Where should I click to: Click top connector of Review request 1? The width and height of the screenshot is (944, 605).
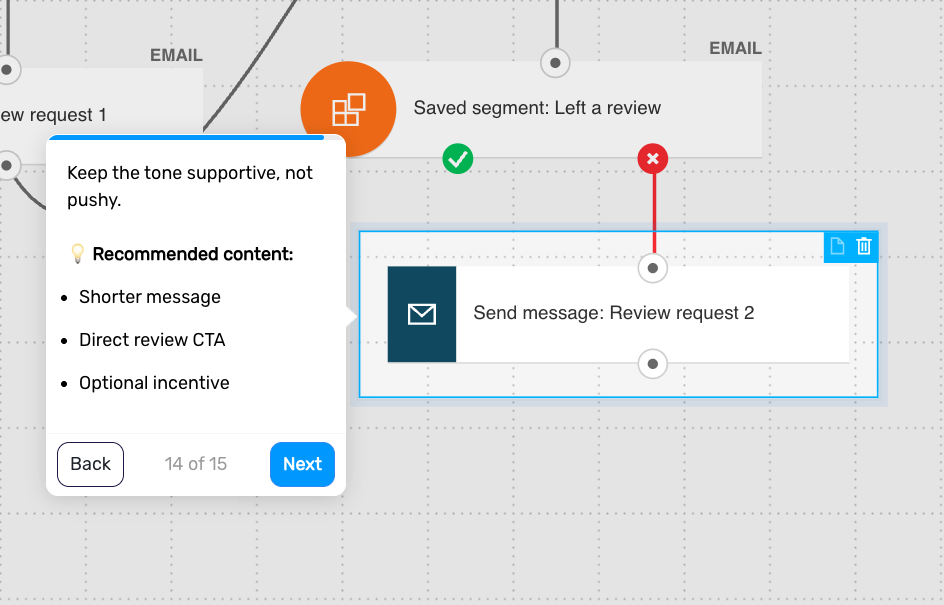pos(7,70)
